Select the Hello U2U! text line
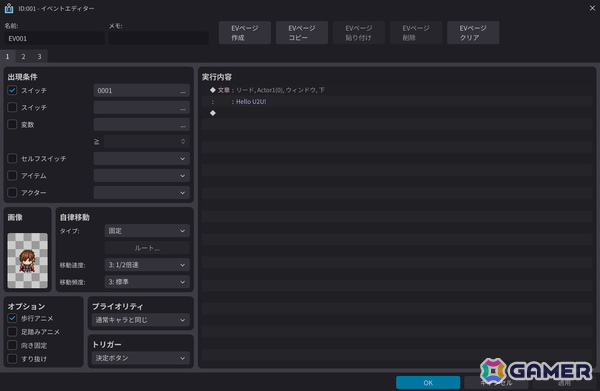The height and width of the screenshot is (391, 600). tap(251, 101)
